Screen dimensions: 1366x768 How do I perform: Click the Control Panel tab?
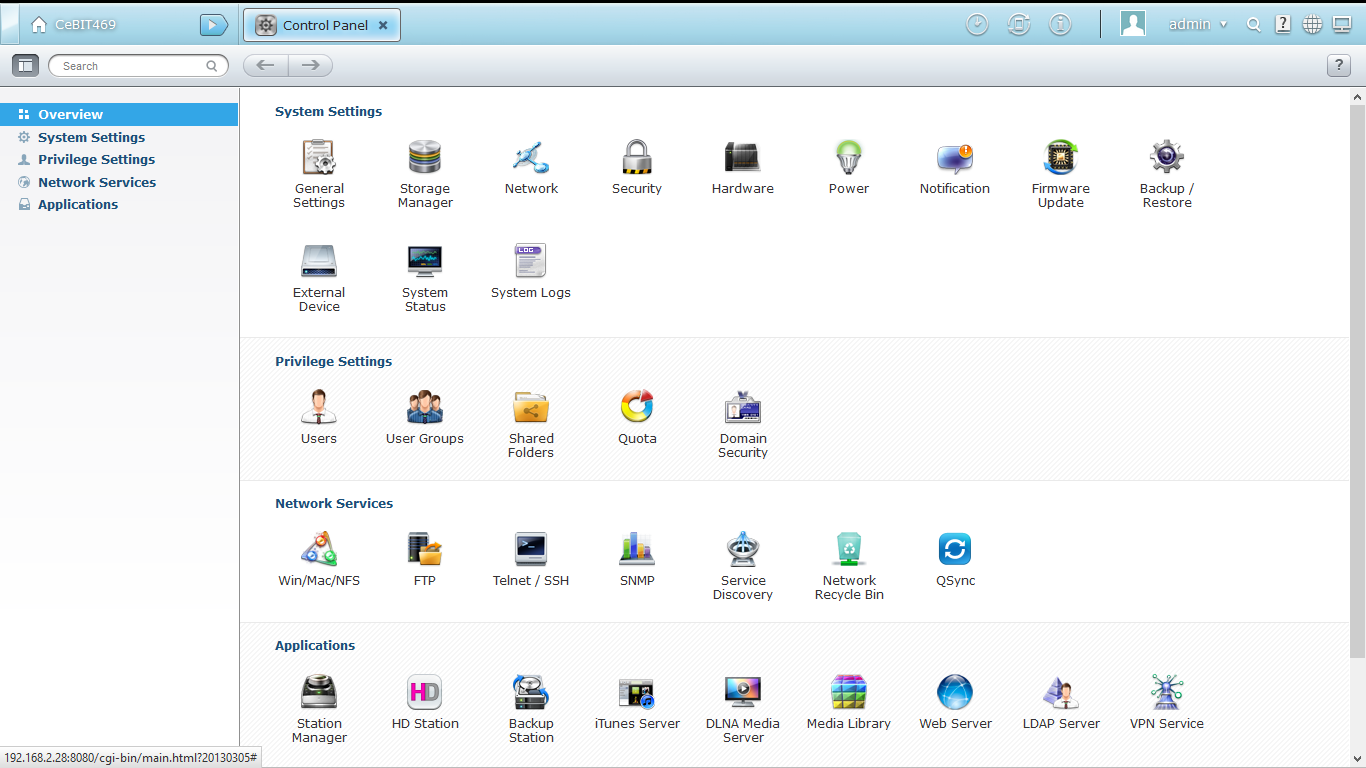(322, 25)
